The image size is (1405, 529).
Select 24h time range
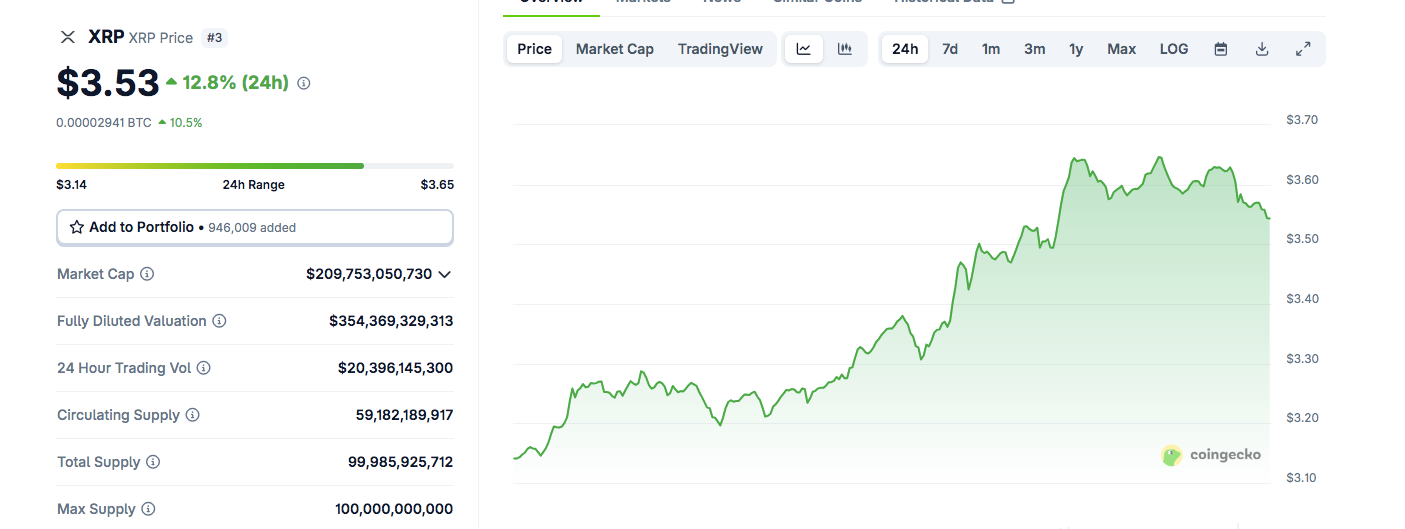click(x=905, y=49)
